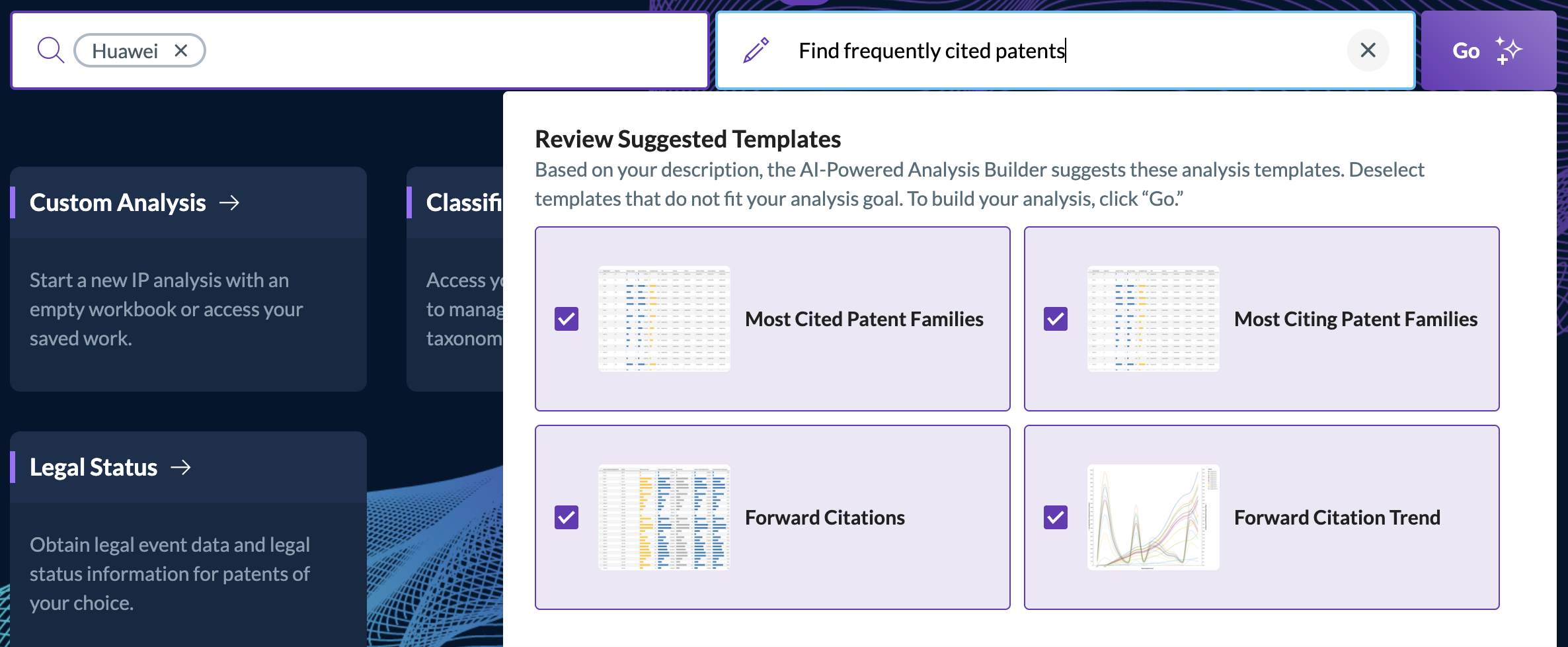Remove the Huawei search chip
Screen dimensions: 1568x647
click(x=181, y=50)
